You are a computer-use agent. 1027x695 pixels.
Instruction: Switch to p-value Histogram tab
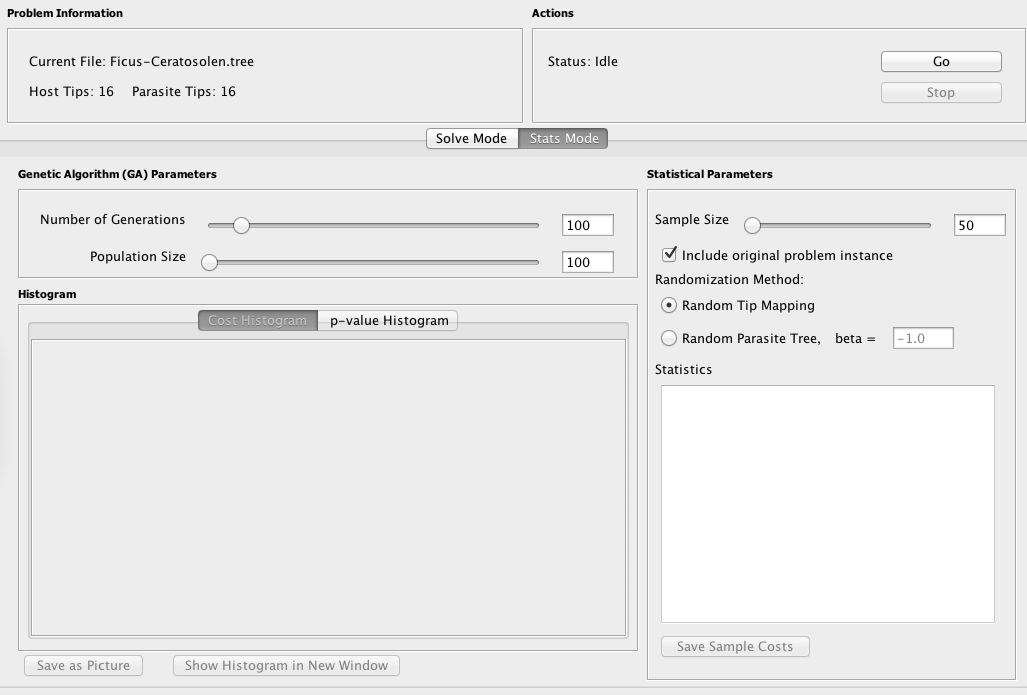pos(388,321)
